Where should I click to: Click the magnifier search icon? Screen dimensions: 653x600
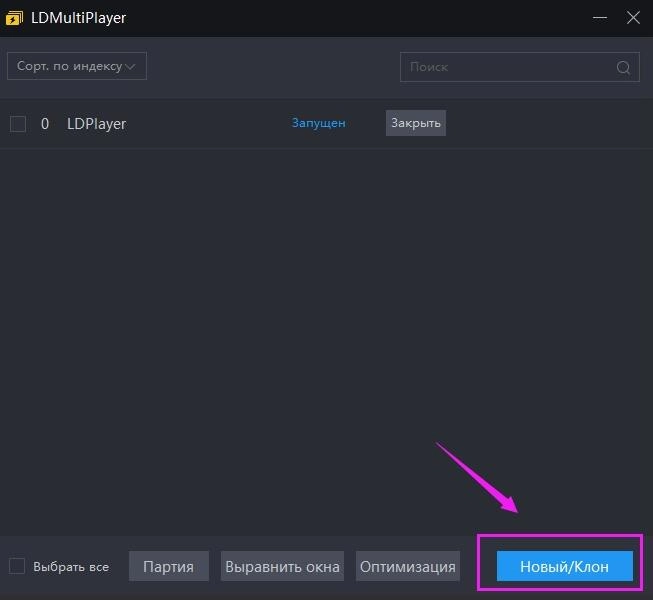tap(623, 68)
